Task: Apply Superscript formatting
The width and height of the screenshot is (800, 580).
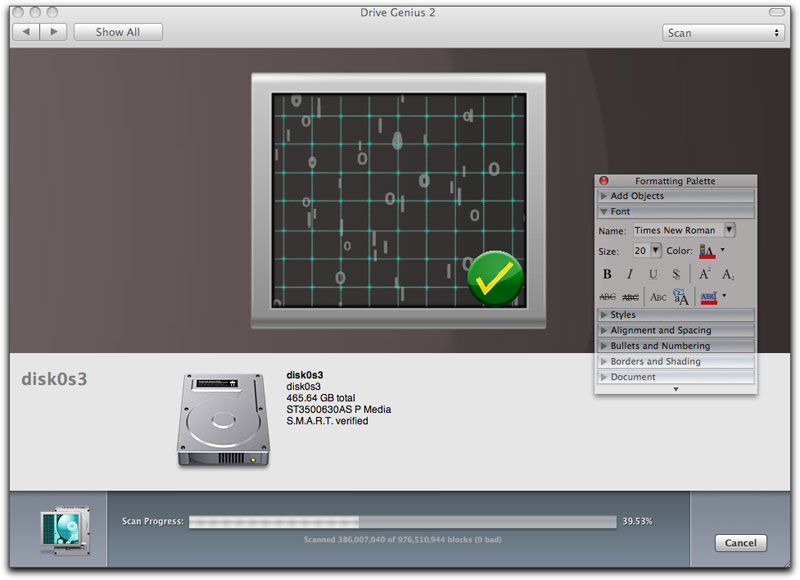Action: (x=705, y=274)
